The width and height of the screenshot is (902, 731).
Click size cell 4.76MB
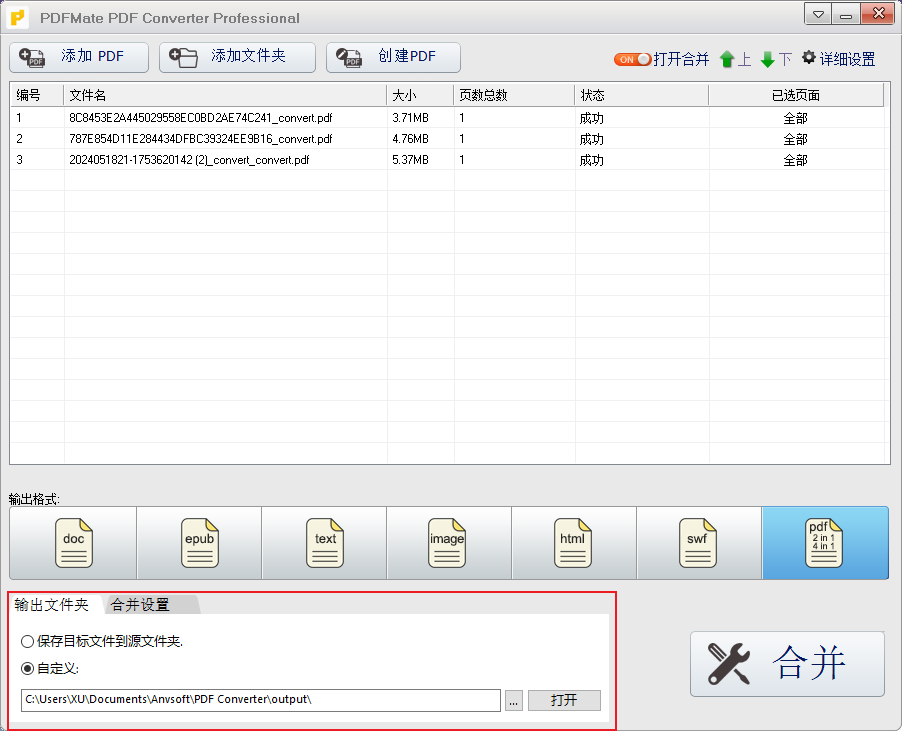click(x=410, y=139)
